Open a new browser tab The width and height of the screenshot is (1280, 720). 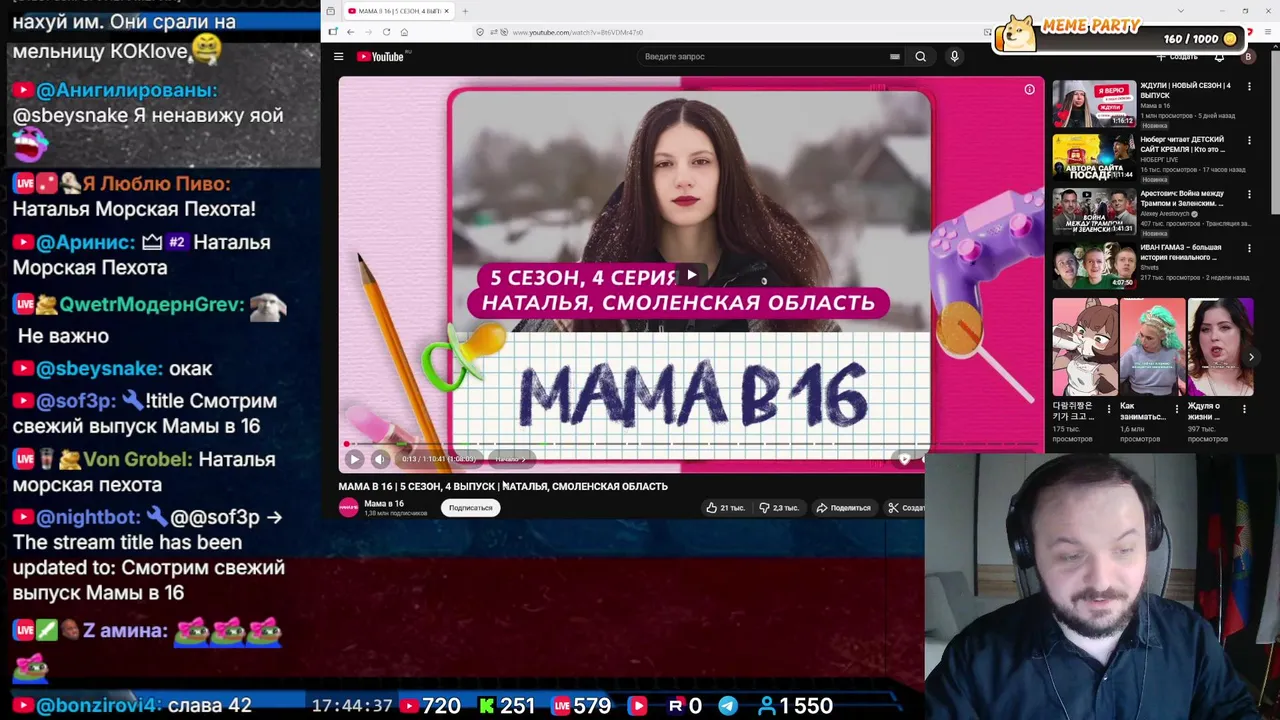[x=465, y=11]
